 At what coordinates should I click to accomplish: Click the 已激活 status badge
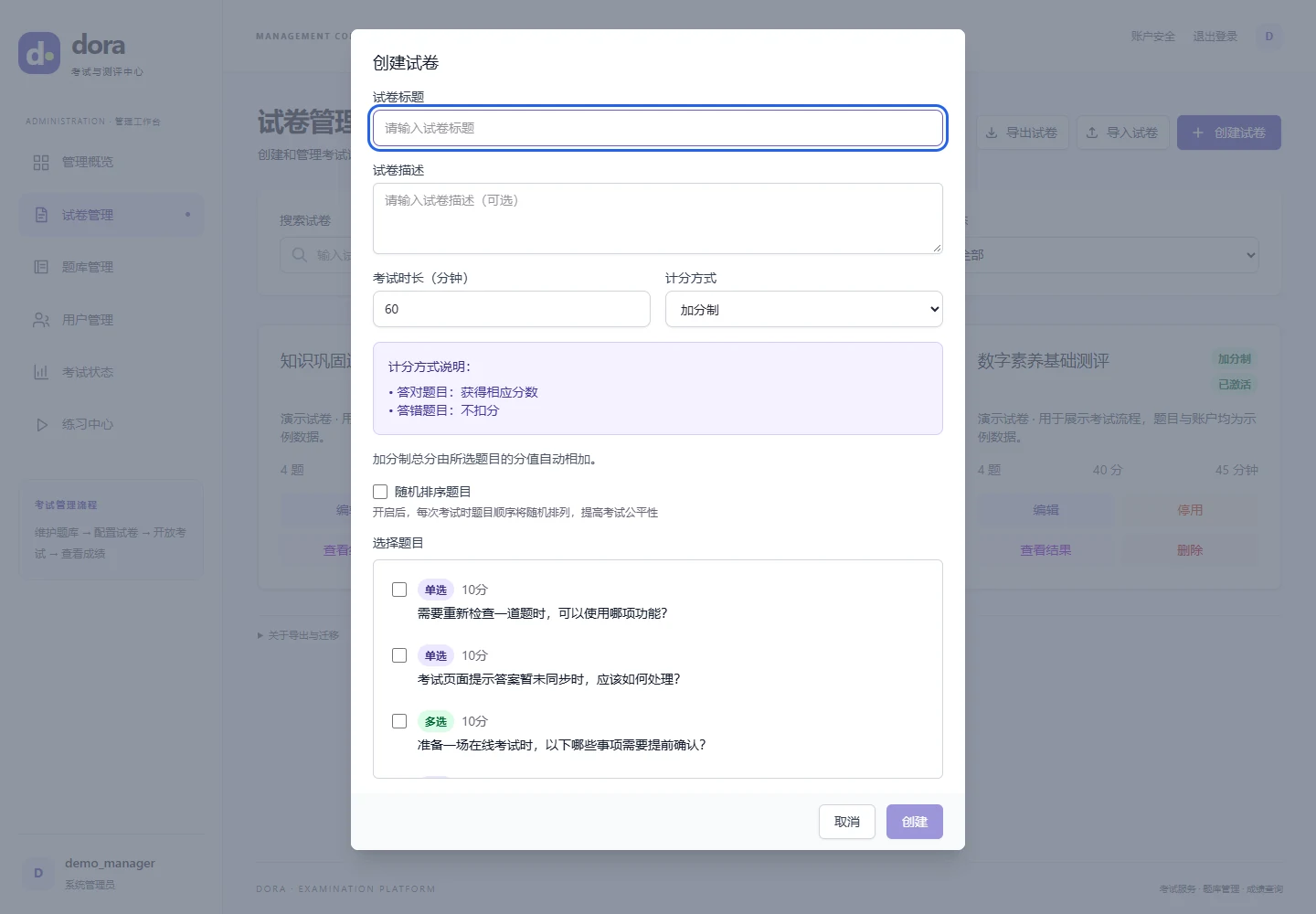point(1235,385)
